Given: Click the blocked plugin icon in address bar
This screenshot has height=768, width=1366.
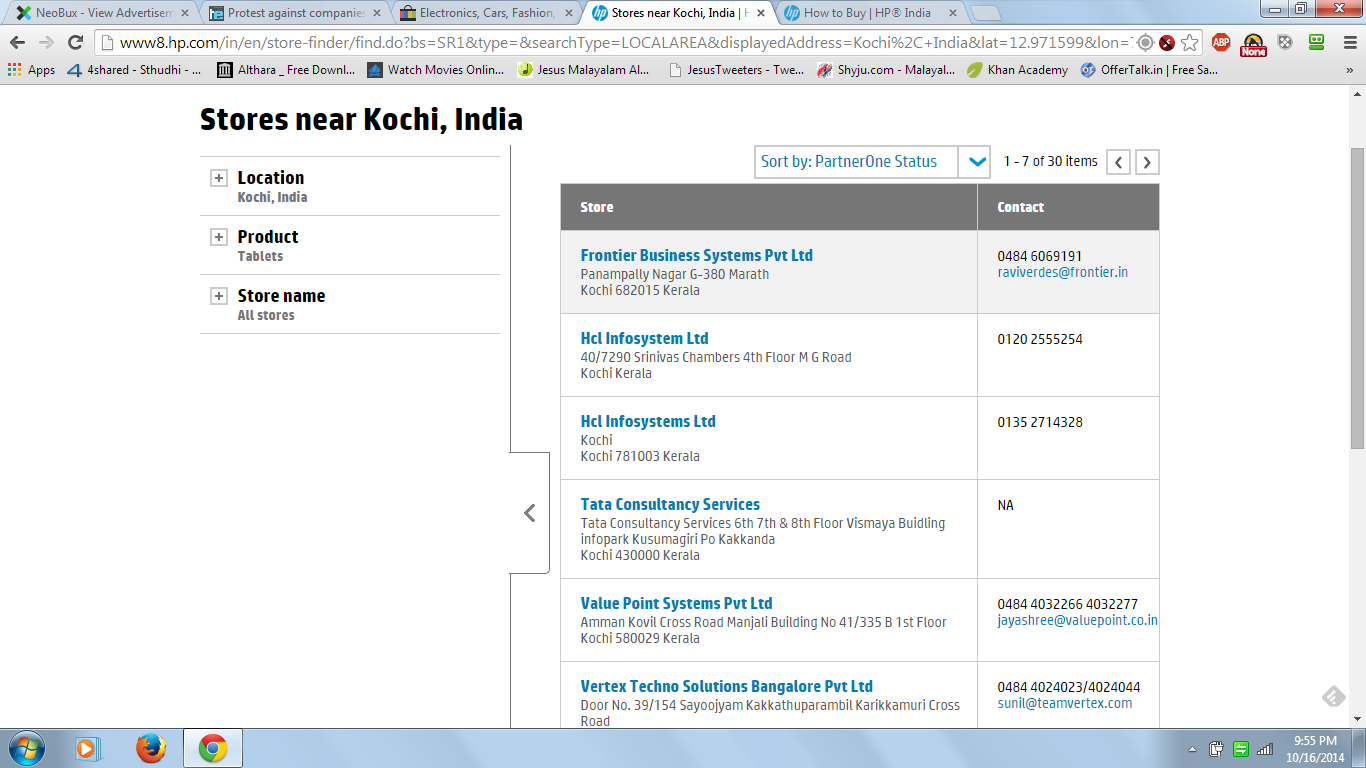Looking at the screenshot, I should pos(1167,42).
